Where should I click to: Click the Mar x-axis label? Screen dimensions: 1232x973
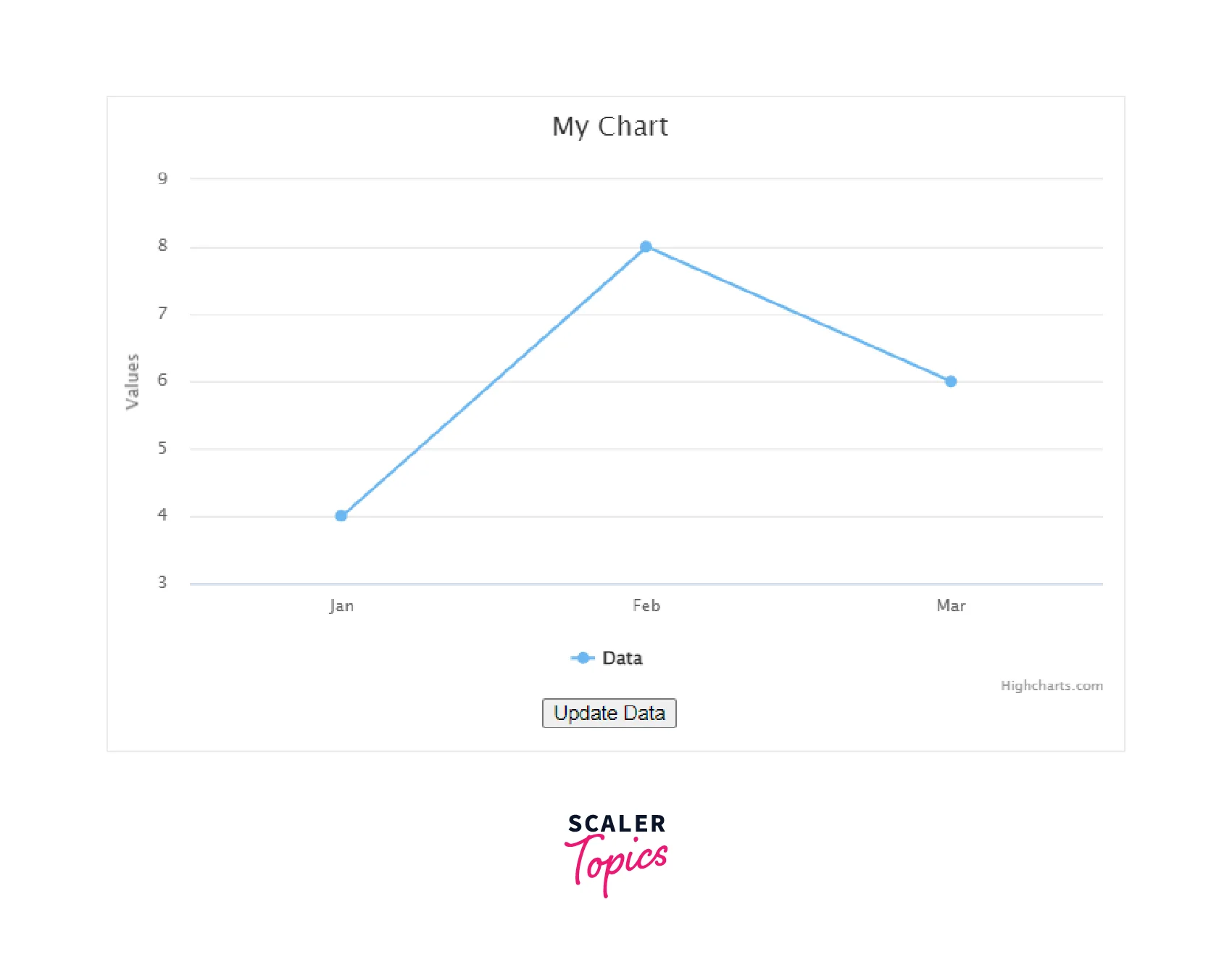[x=951, y=606]
